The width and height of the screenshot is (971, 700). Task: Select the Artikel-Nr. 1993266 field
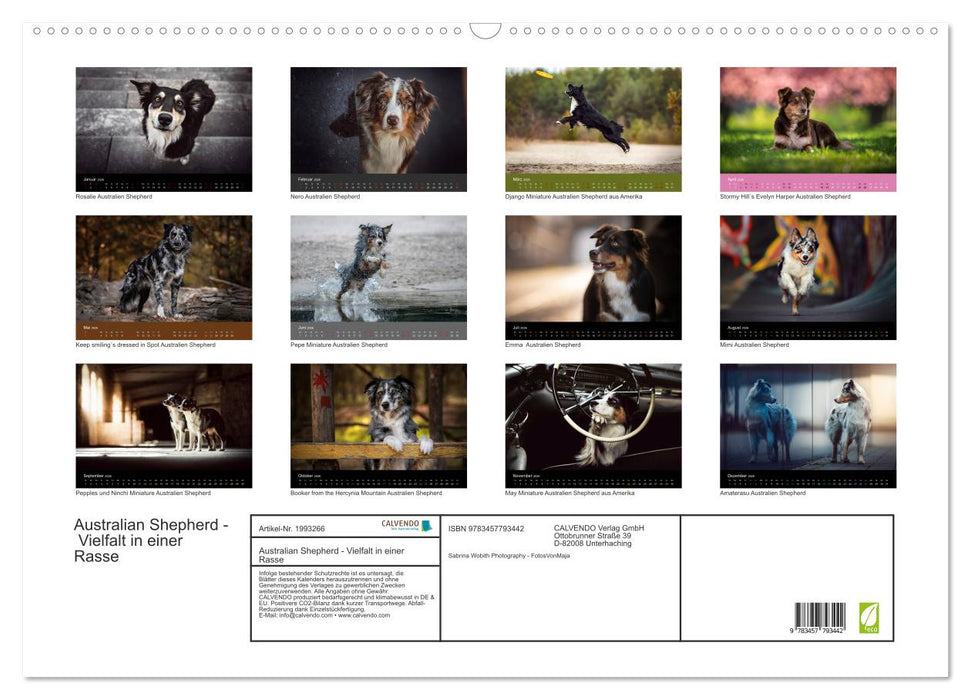click(292, 528)
